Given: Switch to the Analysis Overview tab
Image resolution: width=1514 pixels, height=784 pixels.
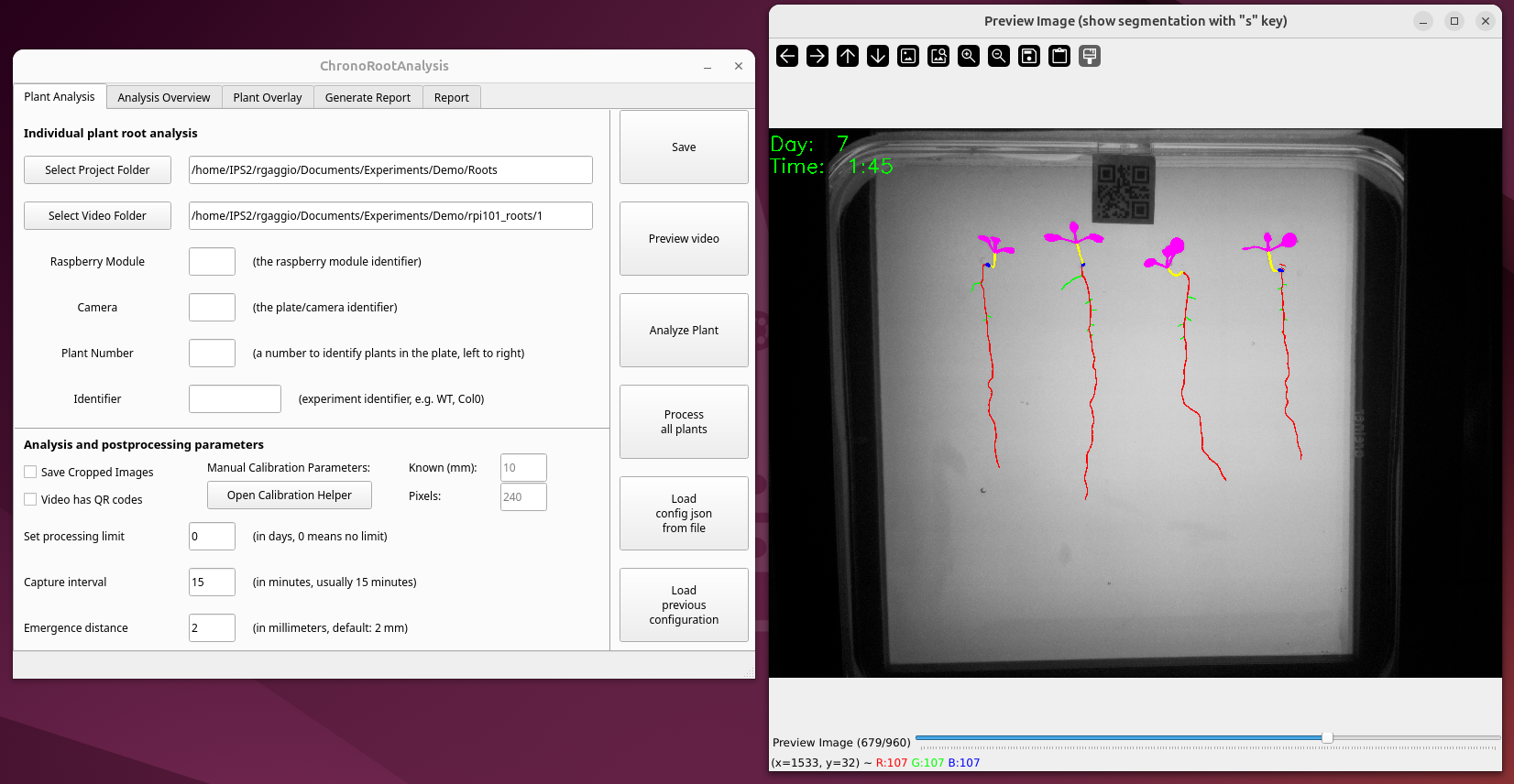Looking at the screenshot, I should pyautogui.click(x=164, y=98).
